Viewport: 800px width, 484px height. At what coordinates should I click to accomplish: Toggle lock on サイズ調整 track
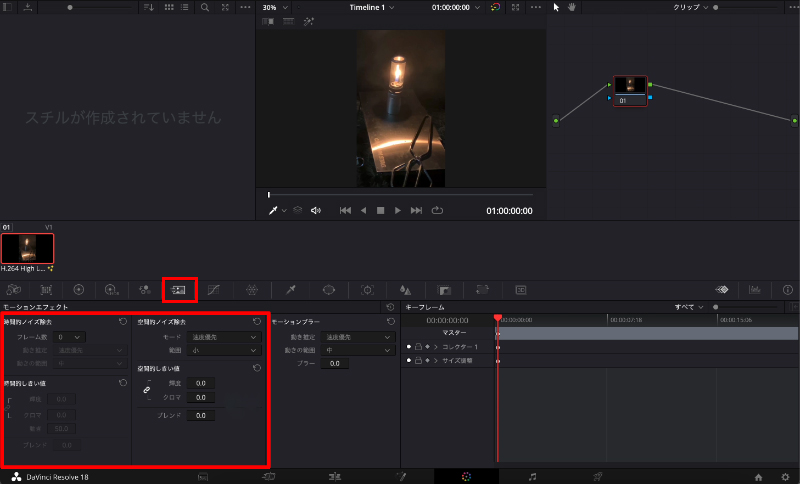[418, 360]
